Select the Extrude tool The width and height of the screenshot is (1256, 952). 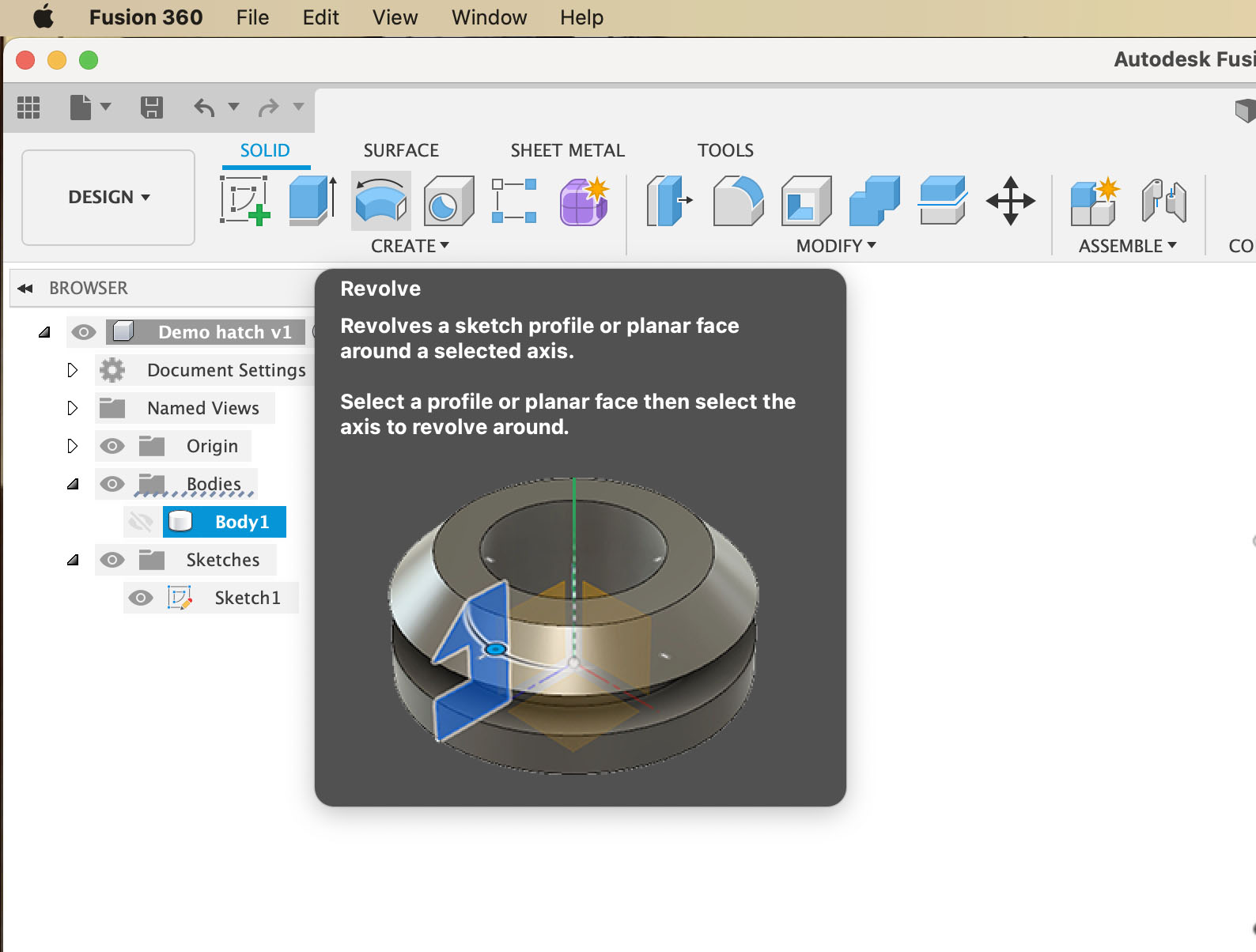click(312, 201)
